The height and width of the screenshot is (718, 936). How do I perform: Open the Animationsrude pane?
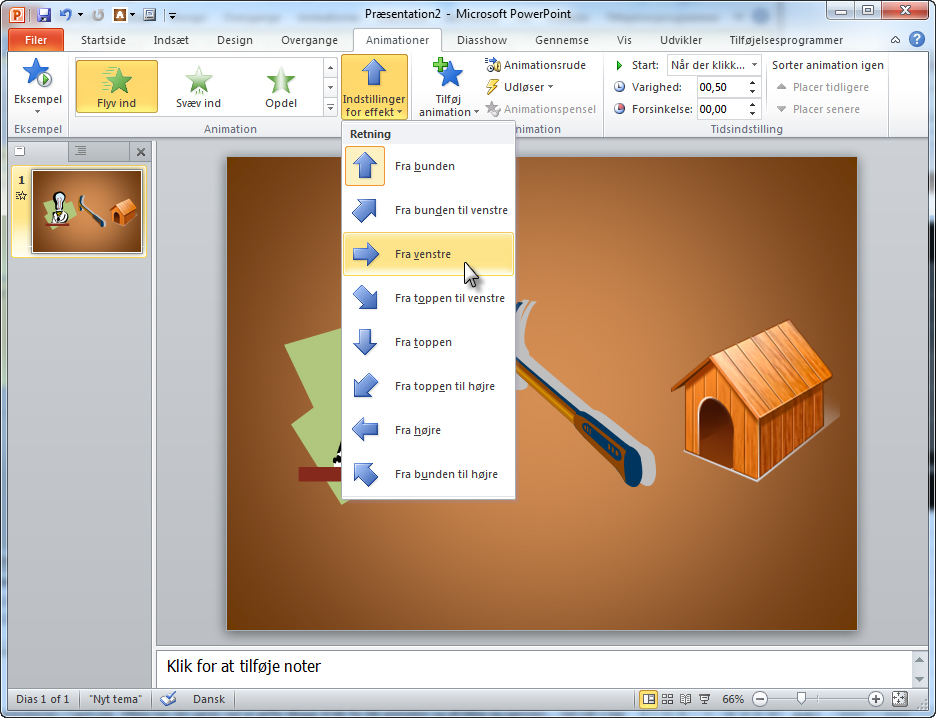[x=536, y=65]
